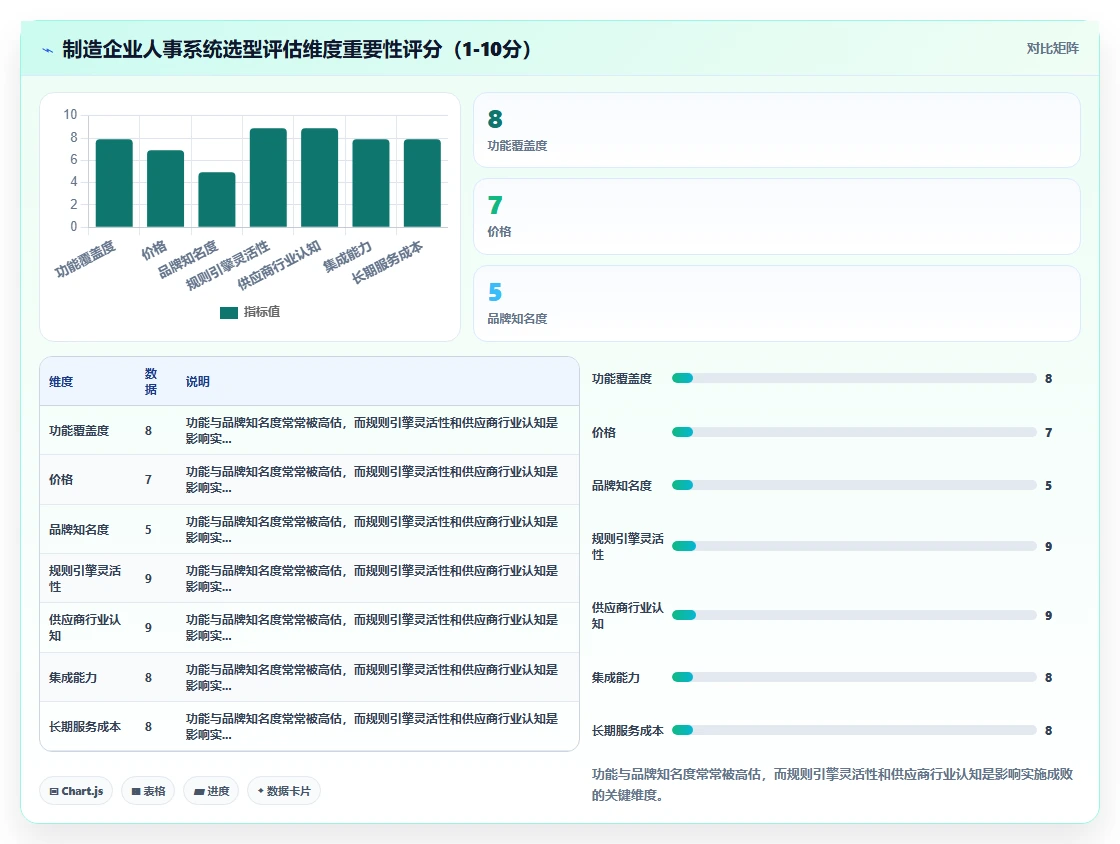
Task: Click the dashboard title text
Action: (297, 49)
